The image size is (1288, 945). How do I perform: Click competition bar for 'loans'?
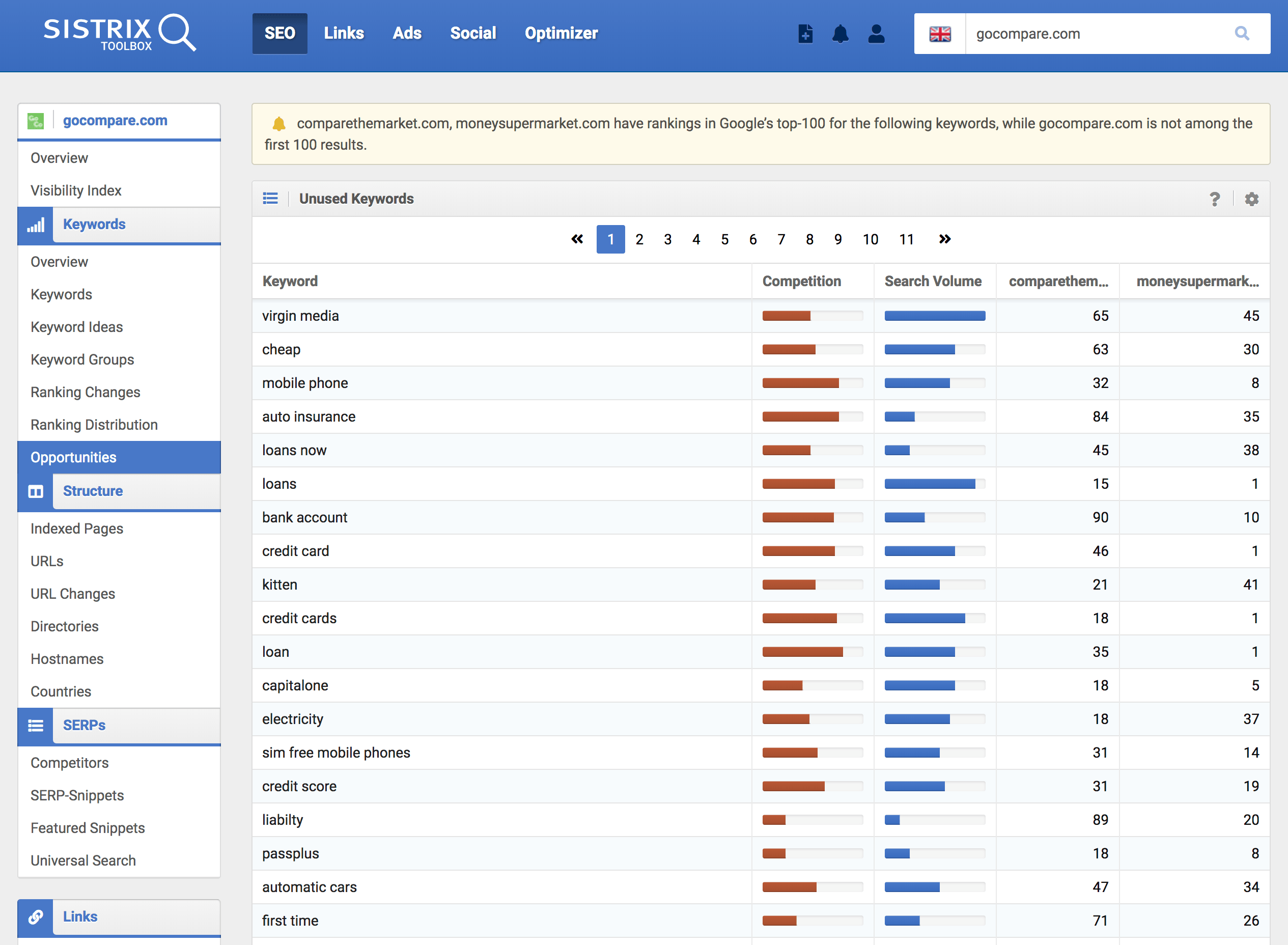click(x=812, y=484)
